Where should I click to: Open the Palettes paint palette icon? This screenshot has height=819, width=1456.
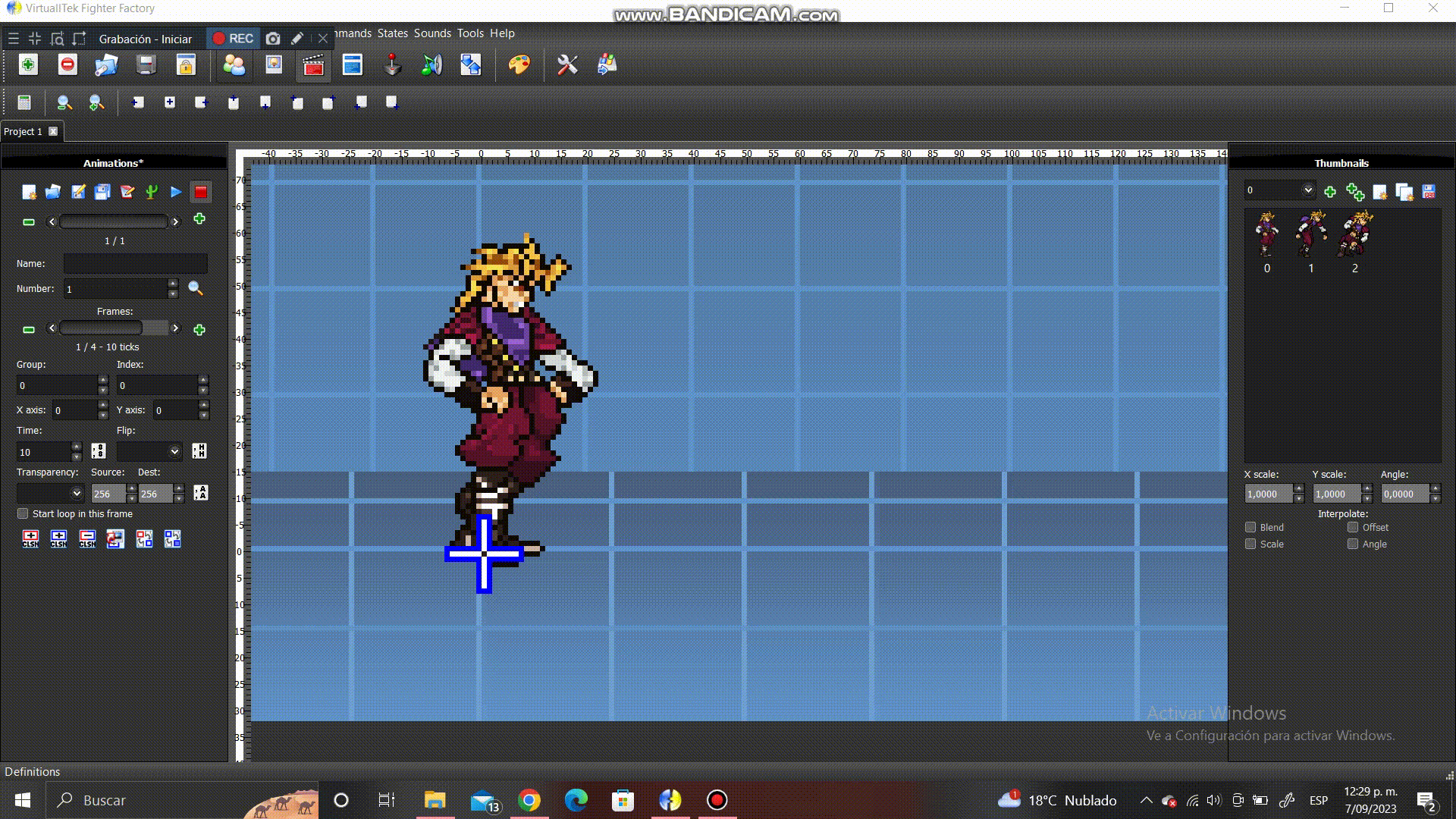[x=519, y=65]
